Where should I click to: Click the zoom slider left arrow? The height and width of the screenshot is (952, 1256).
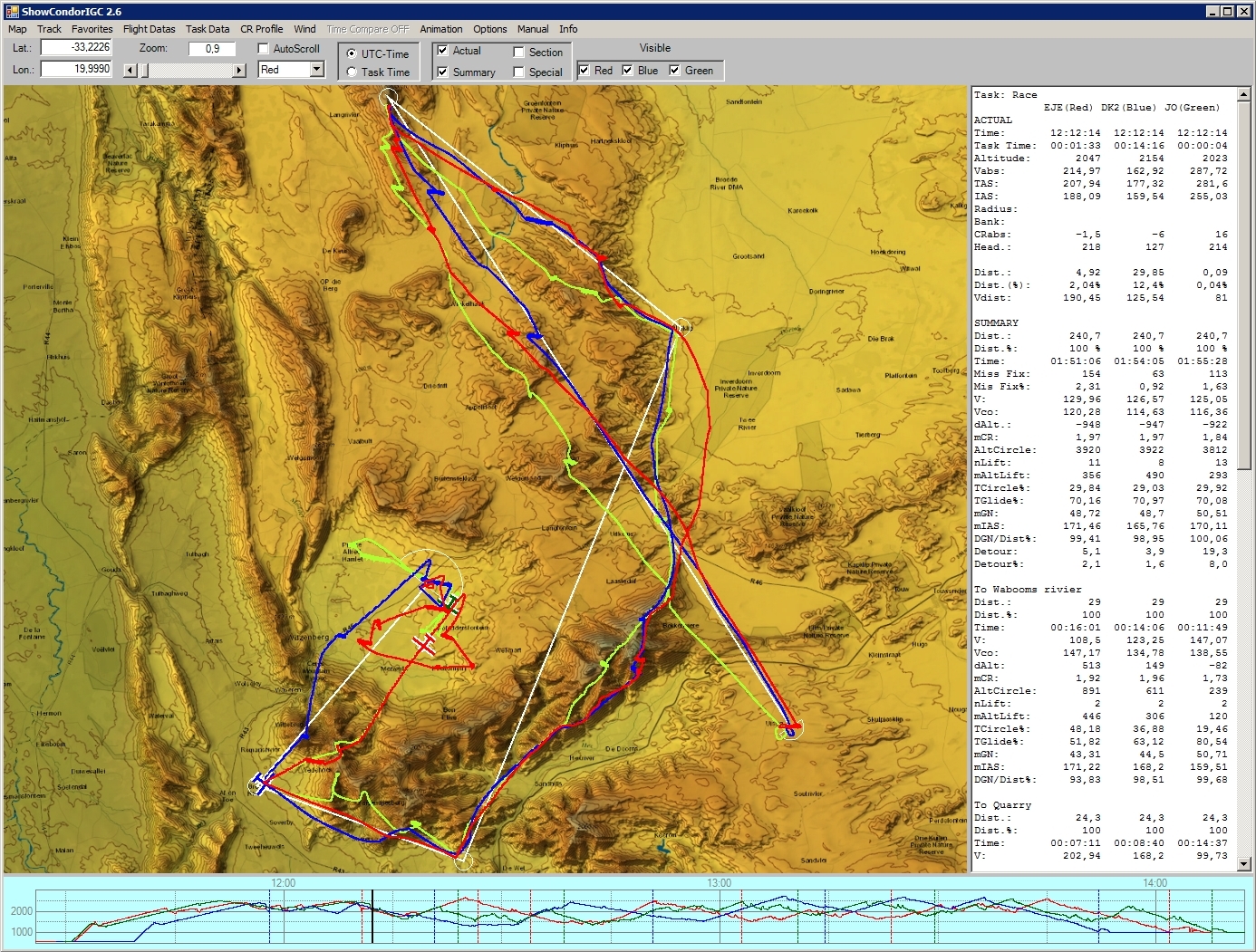click(x=130, y=71)
